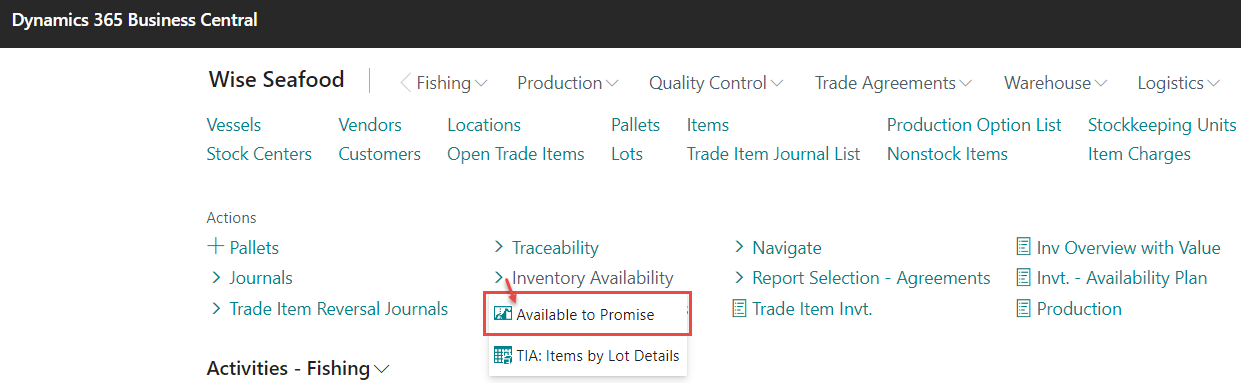Expand the Journals action group
The width and height of the screenshot is (1241, 383).
coord(251,278)
